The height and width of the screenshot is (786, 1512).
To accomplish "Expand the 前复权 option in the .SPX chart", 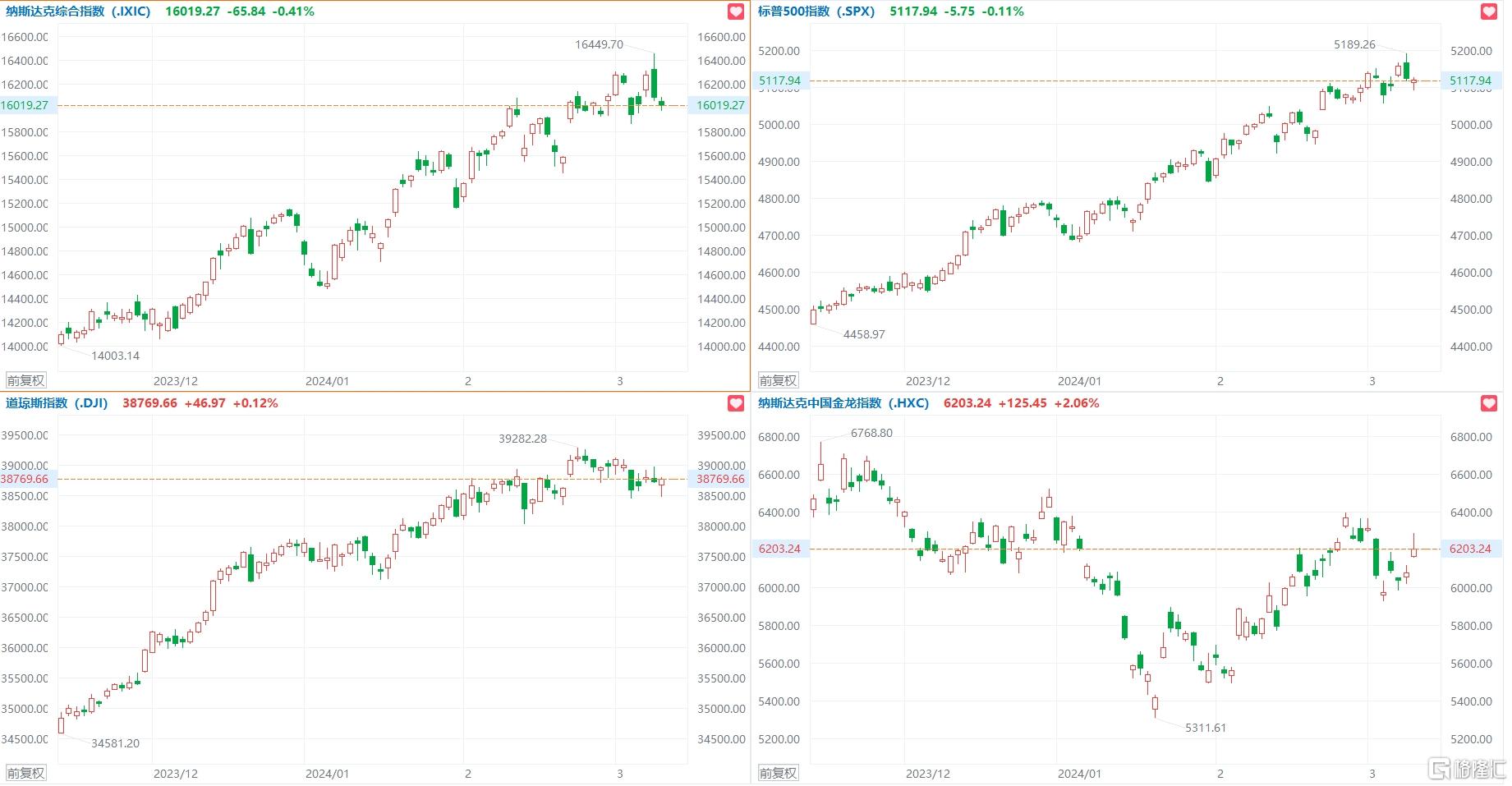I will [x=778, y=380].
